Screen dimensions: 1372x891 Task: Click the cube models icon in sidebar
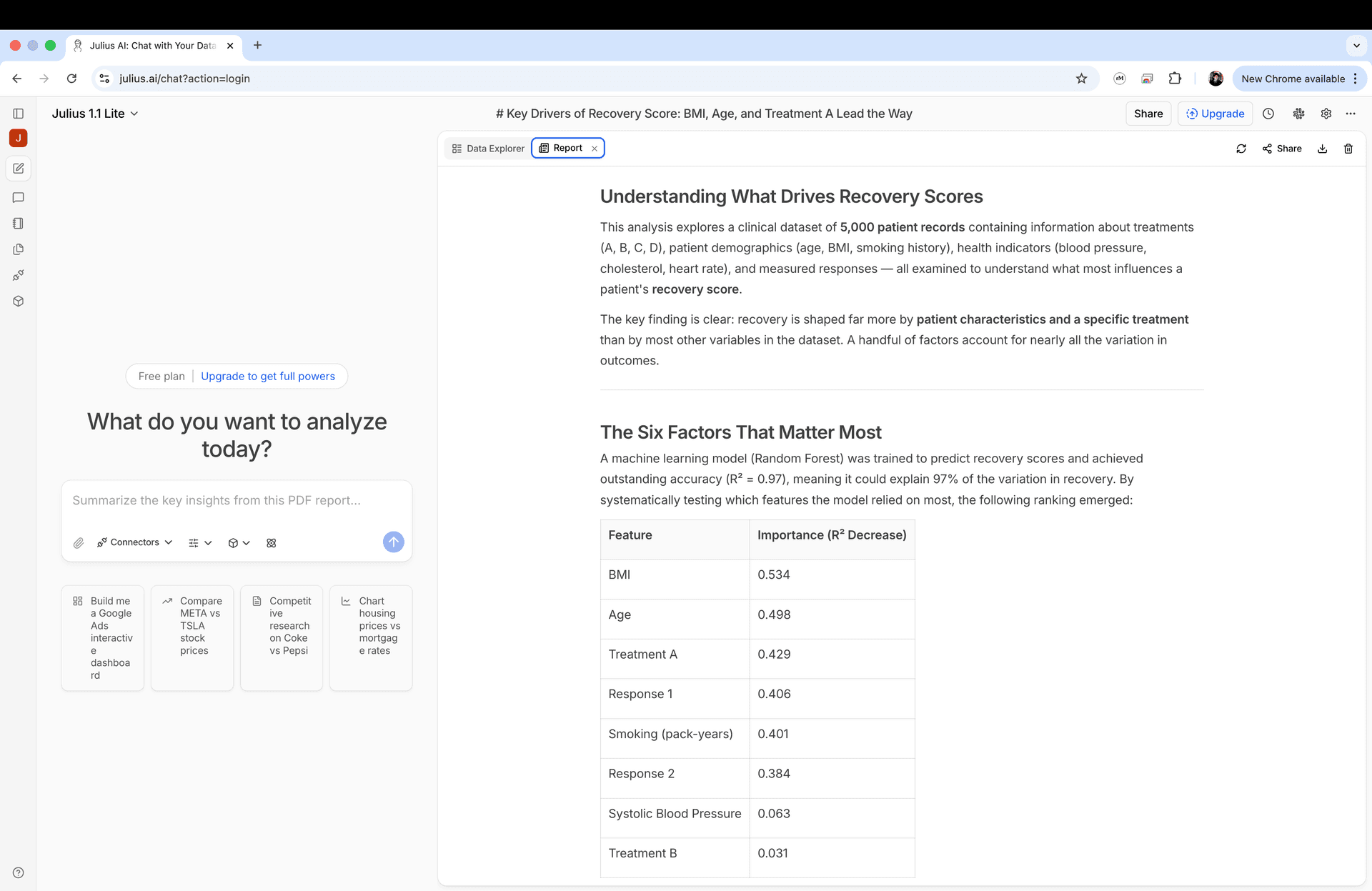pos(19,302)
